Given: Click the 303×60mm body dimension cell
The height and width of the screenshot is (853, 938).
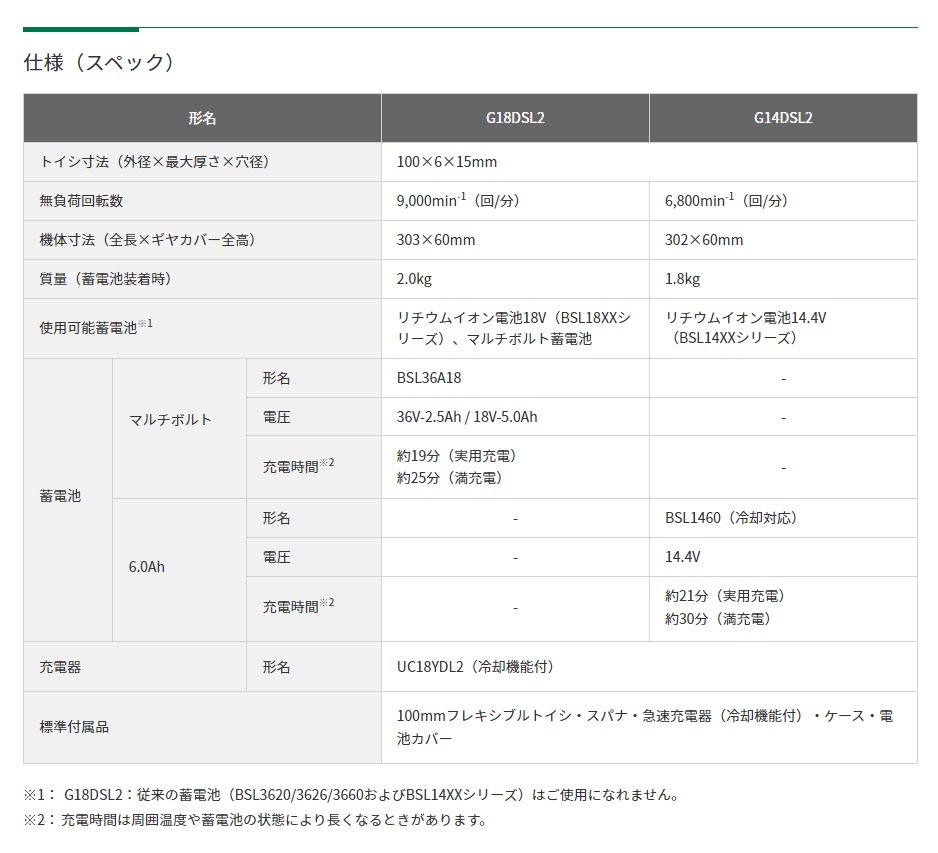Looking at the screenshot, I should [x=436, y=240].
